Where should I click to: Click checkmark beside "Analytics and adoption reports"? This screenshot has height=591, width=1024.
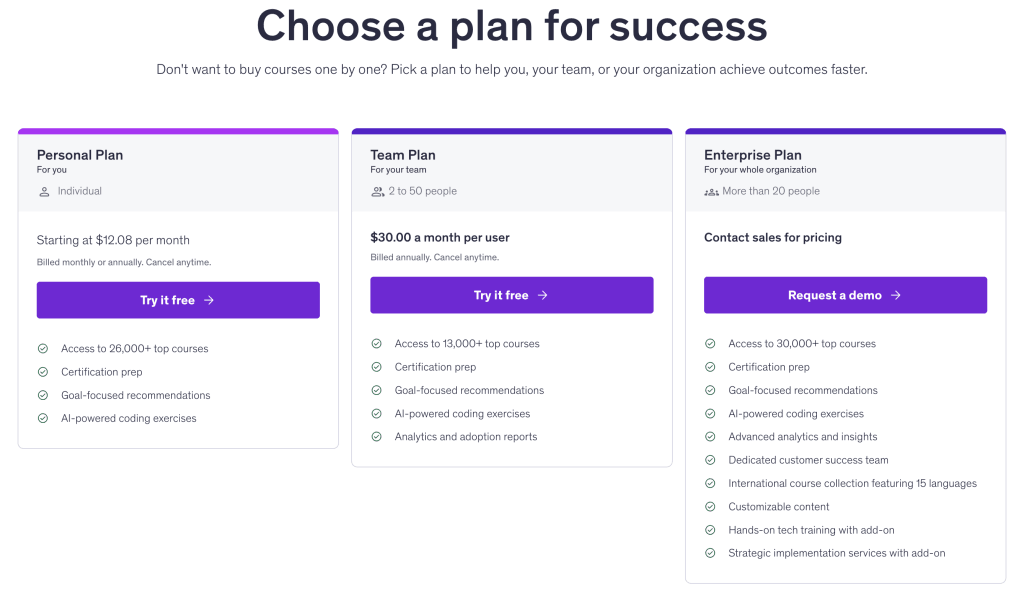click(377, 436)
